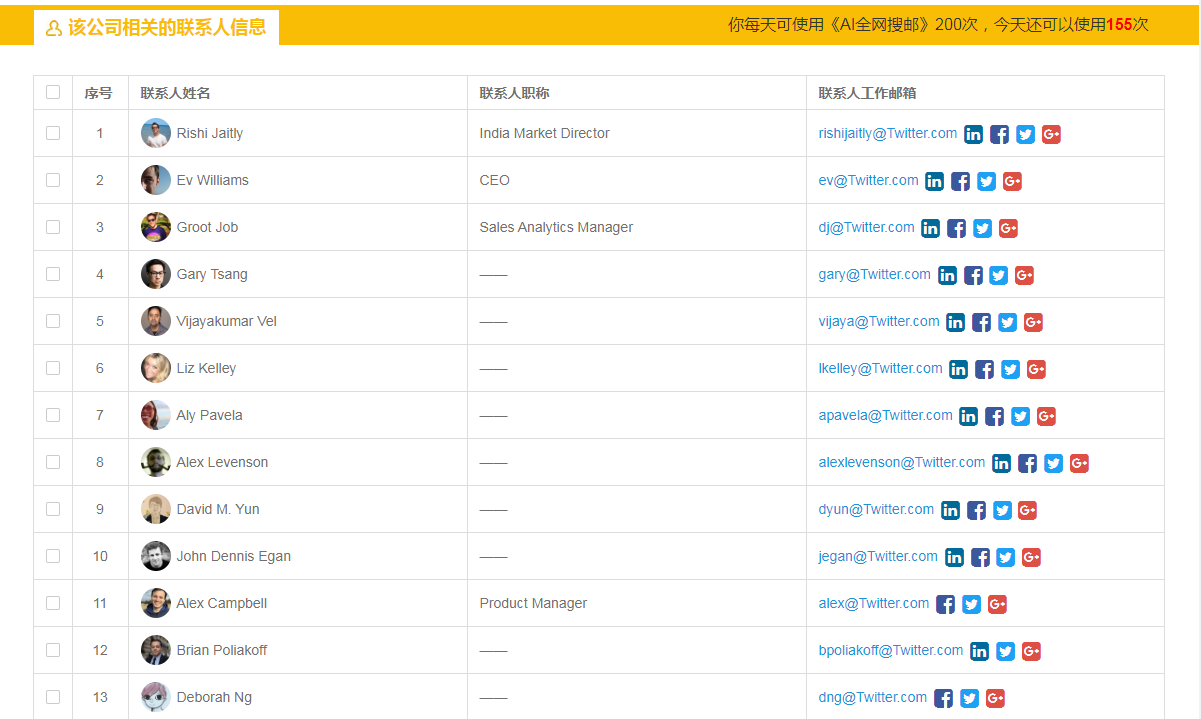Screen dimensions: 1201x719
Task: Click the name Aly Pavela
Action: click(x=209, y=415)
